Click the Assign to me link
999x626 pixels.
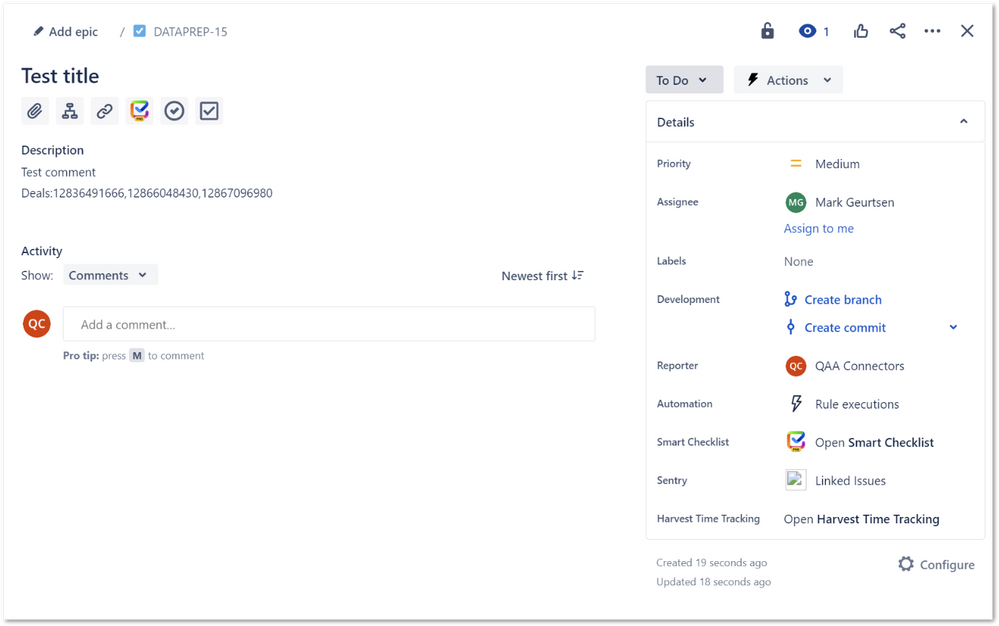[818, 228]
